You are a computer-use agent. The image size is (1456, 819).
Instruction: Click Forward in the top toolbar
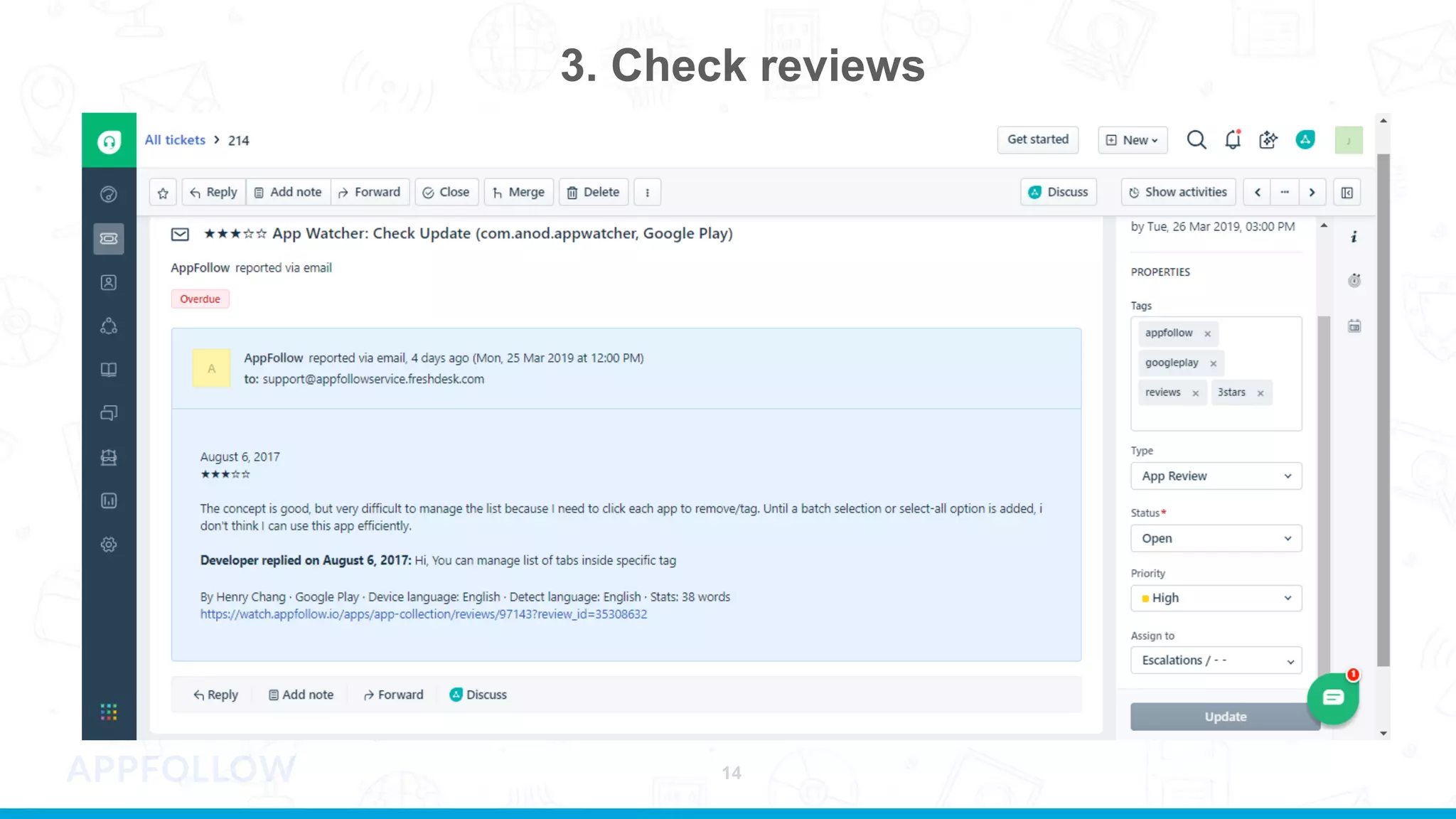(370, 193)
